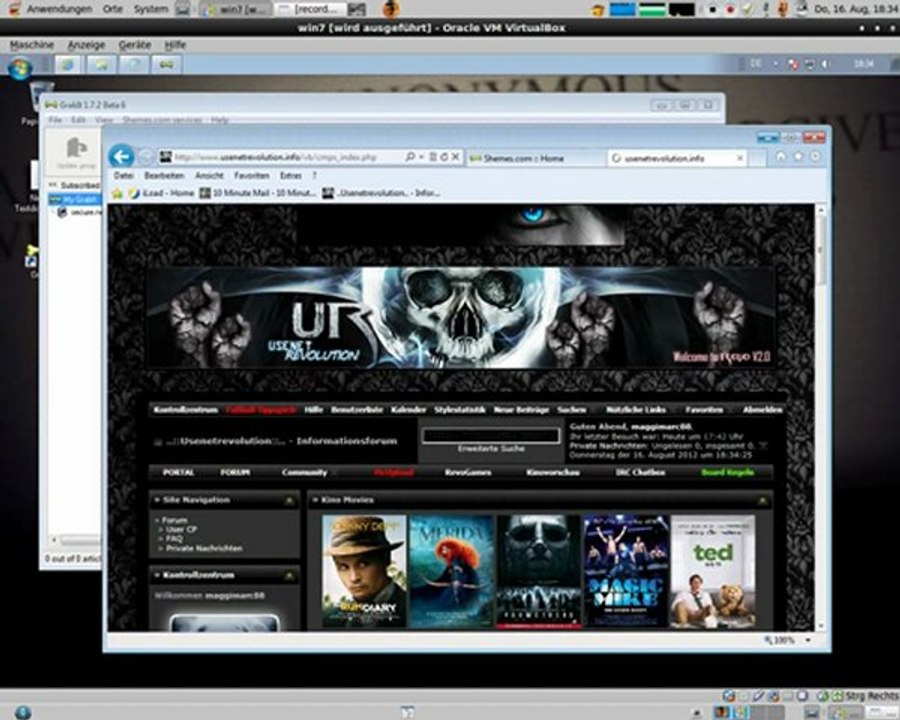Viewport: 900px width, 720px height.
Task: Open VirtualBox Maschine menu
Action: (32, 45)
